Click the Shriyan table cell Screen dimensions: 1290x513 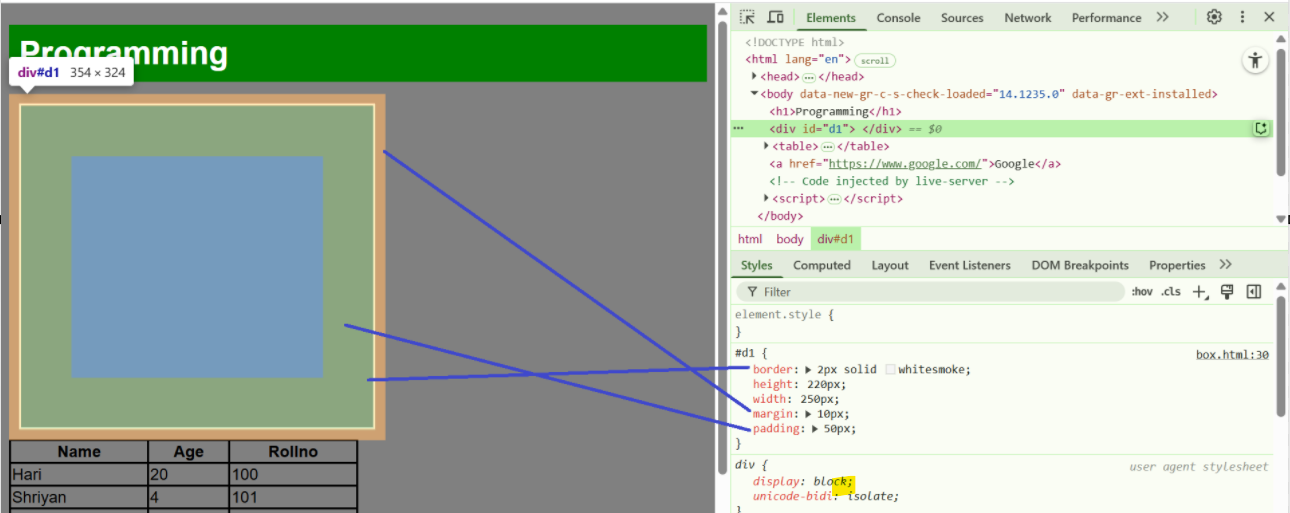click(x=79, y=497)
